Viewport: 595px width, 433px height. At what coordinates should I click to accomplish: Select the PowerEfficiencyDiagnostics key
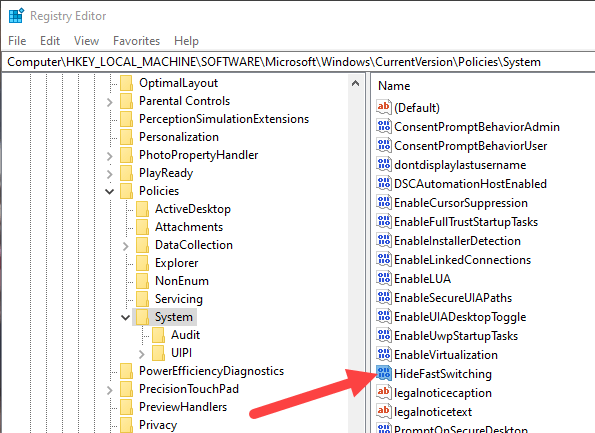pos(211,371)
